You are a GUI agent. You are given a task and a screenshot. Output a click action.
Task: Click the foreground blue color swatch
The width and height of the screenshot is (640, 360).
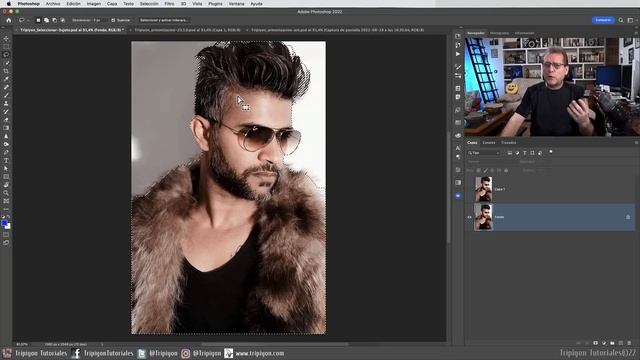pos(4,223)
